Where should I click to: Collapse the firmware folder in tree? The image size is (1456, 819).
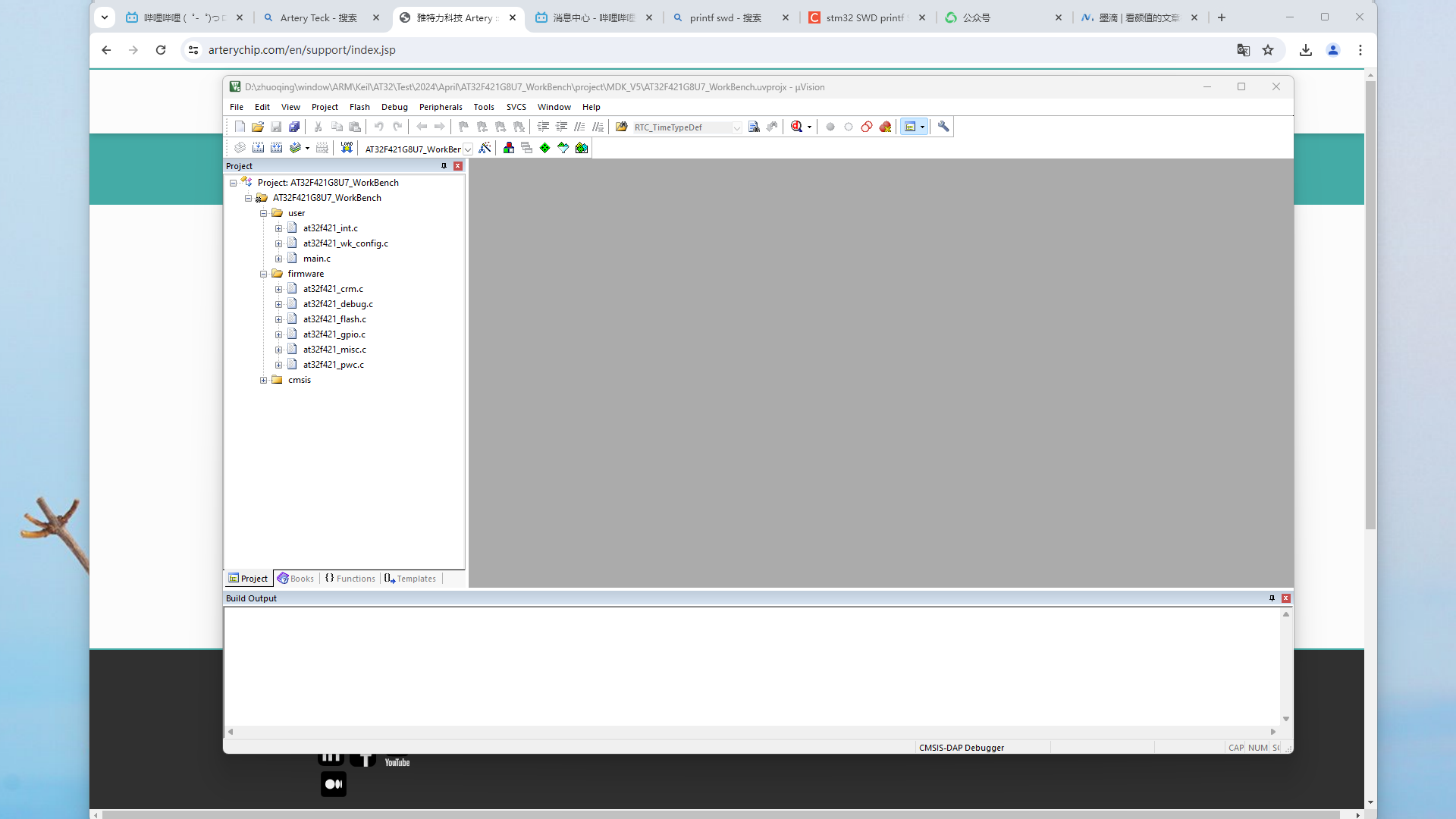point(263,274)
